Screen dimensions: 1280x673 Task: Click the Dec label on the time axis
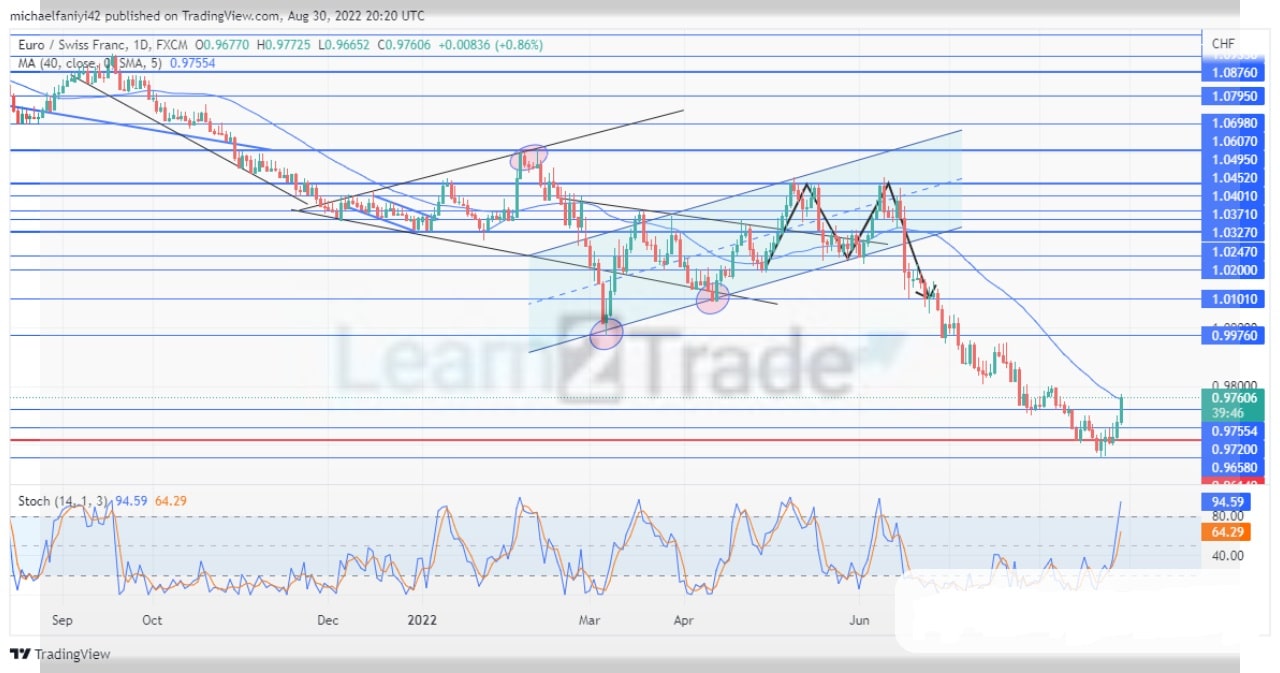point(328,620)
